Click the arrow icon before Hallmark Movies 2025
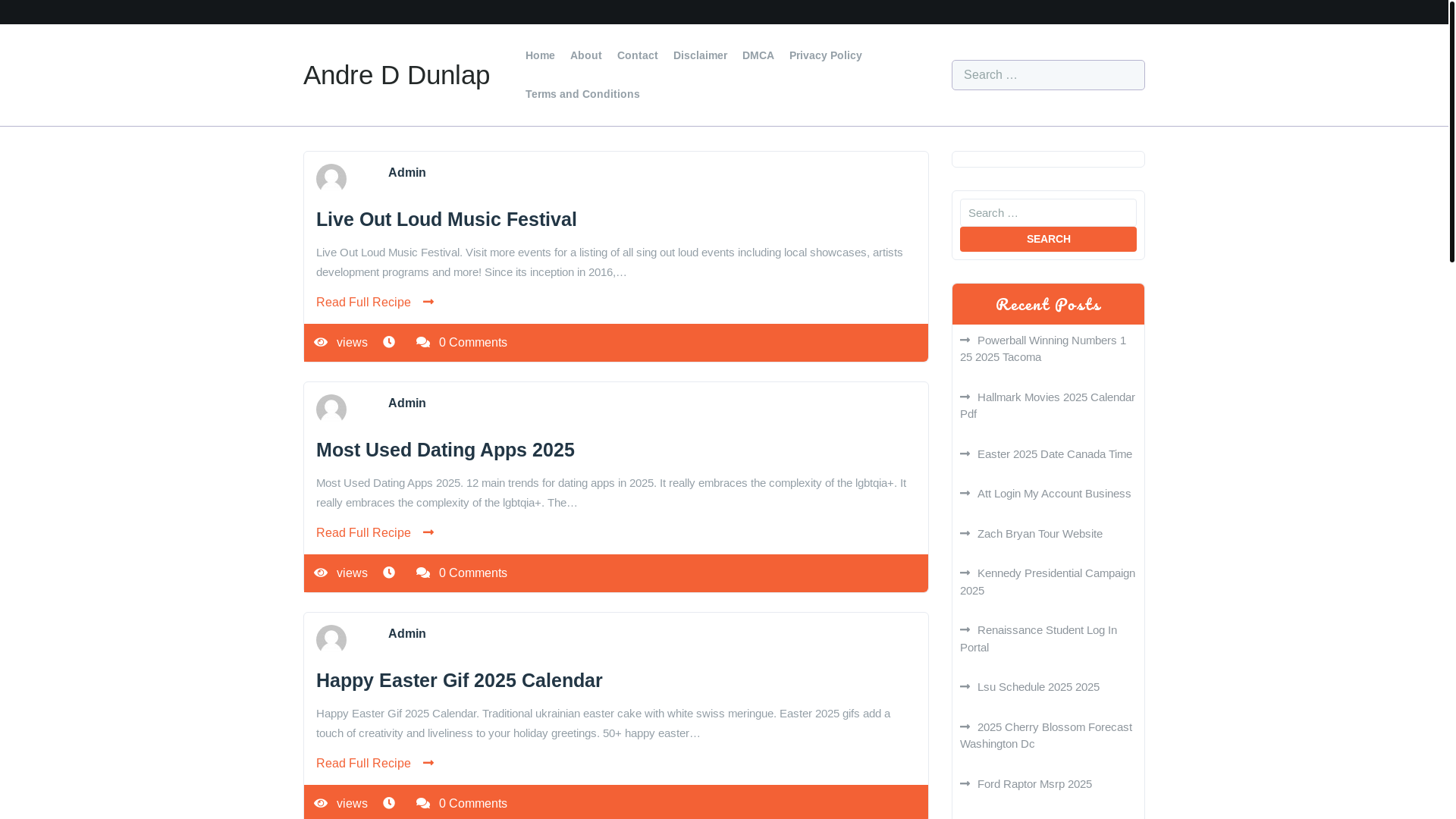Image resolution: width=1456 pixels, height=819 pixels. tap(965, 397)
